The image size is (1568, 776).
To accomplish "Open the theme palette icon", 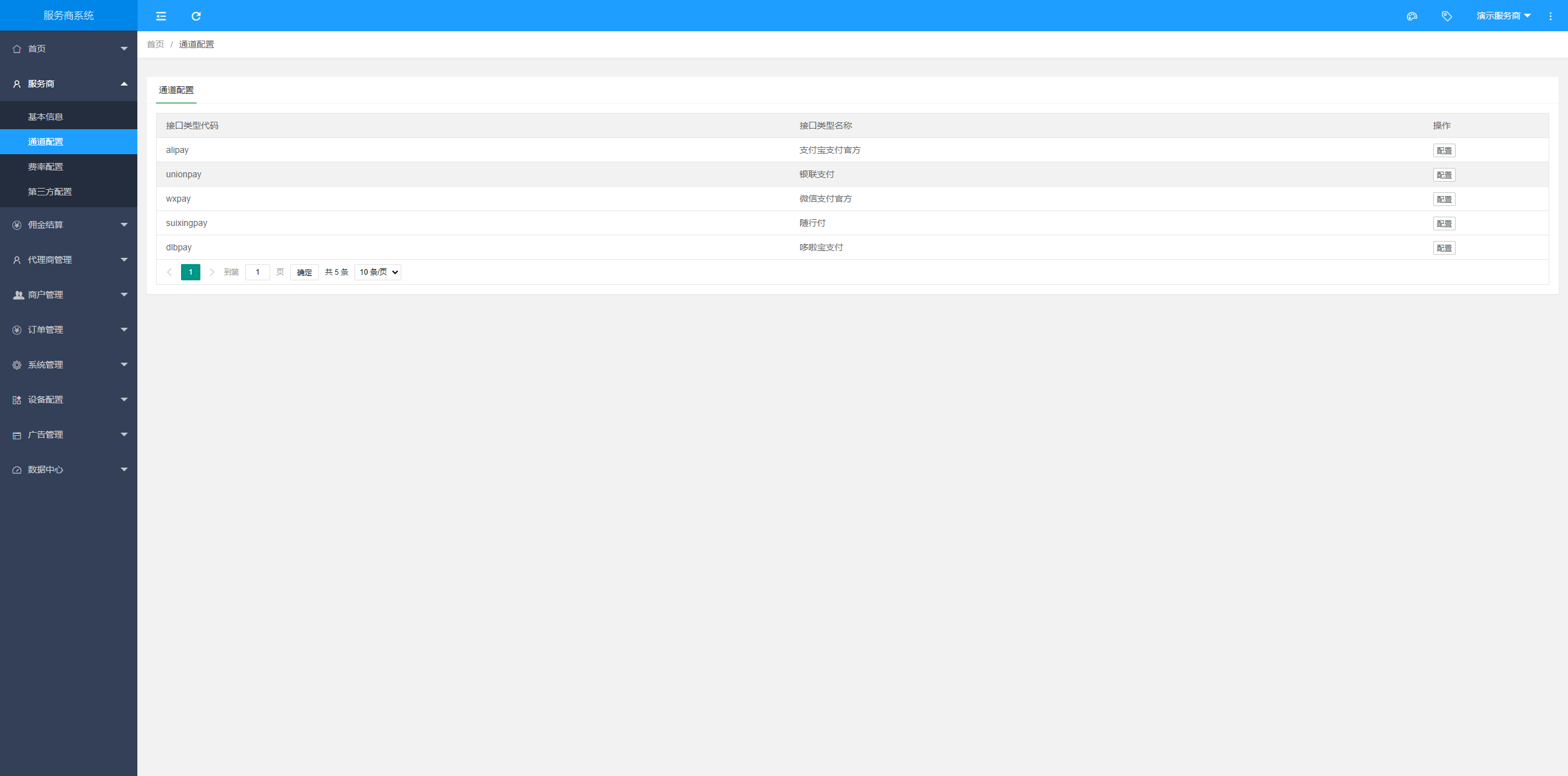I will tap(1412, 16).
